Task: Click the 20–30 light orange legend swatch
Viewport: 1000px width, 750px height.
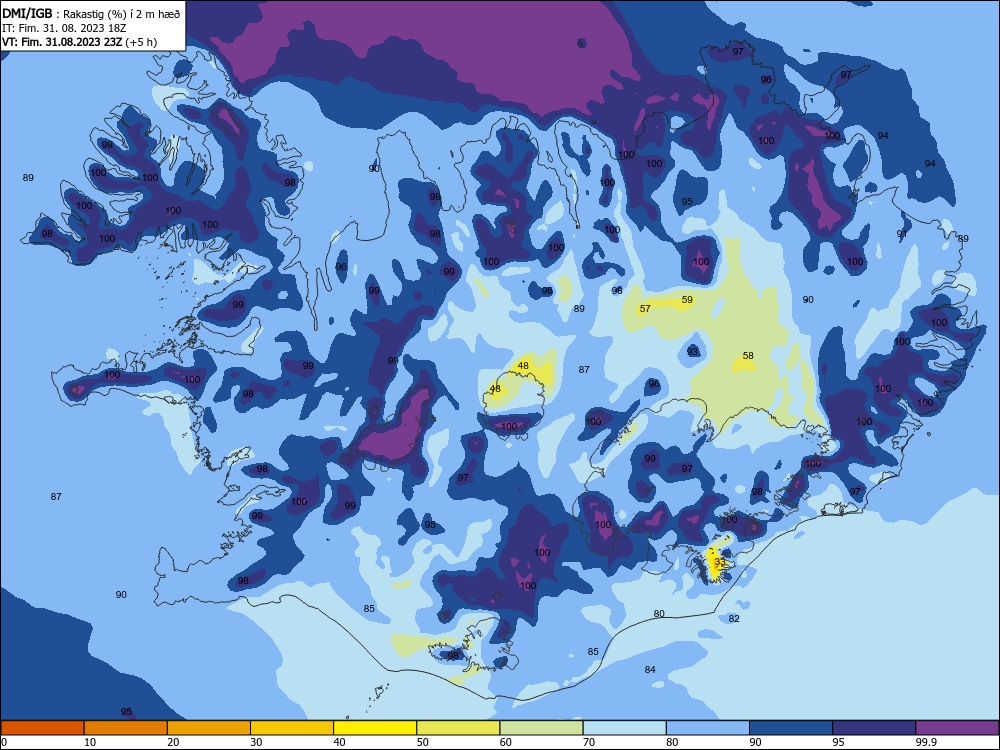Action: pos(209,728)
